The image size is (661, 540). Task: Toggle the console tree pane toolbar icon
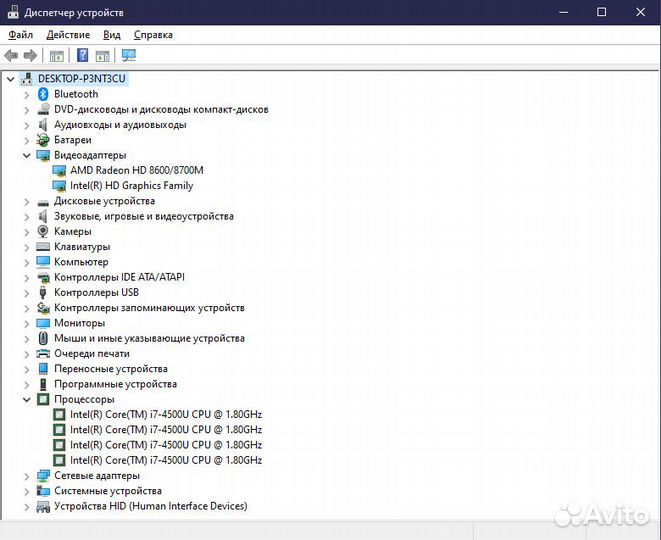(x=56, y=56)
